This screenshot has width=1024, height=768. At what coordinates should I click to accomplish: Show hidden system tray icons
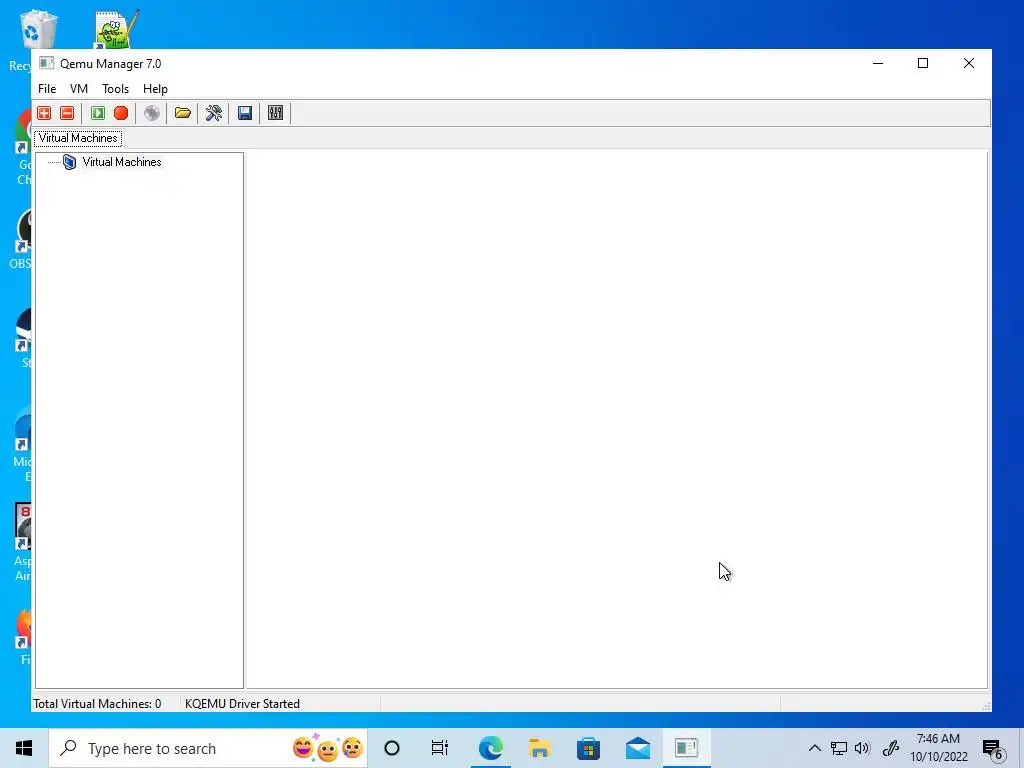814,748
